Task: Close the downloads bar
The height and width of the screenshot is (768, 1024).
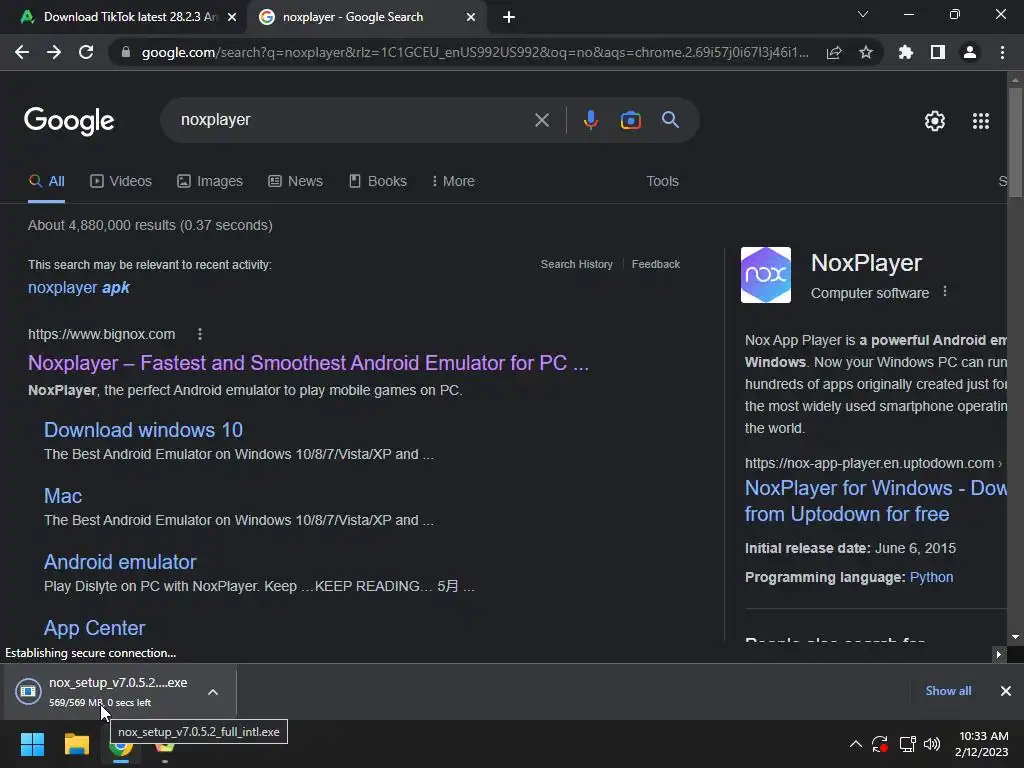Action: (1006, 691)
